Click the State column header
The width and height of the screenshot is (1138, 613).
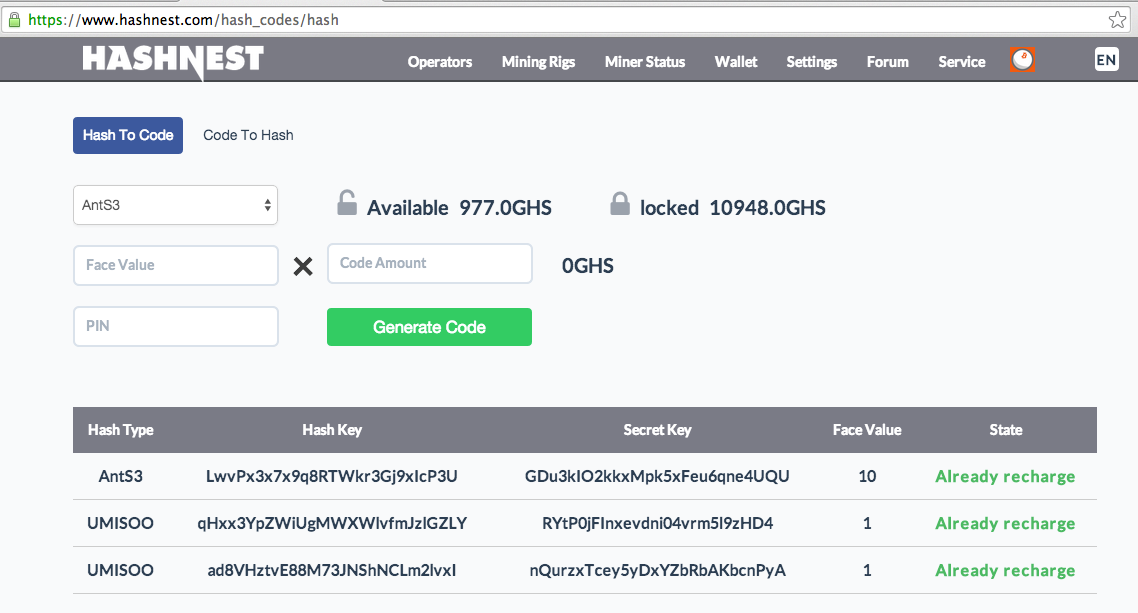1006,430
